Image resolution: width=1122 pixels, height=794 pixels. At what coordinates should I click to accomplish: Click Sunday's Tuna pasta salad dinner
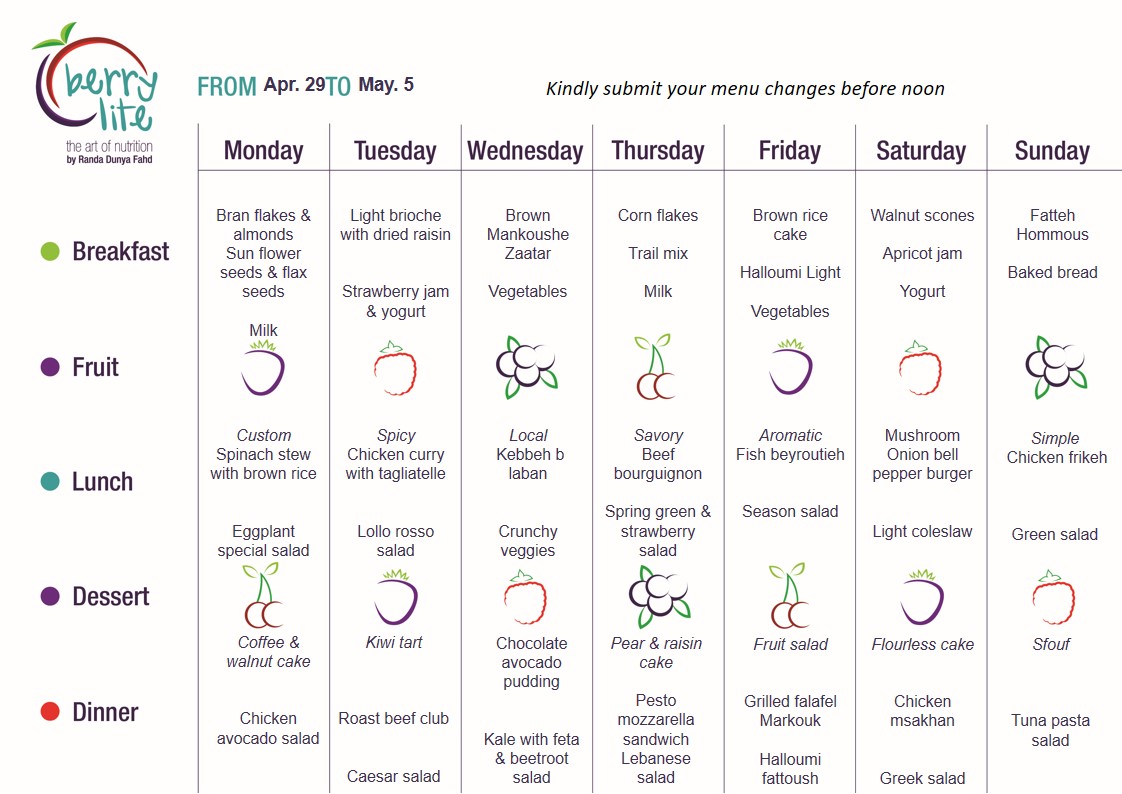click(x=1050, y=730)
